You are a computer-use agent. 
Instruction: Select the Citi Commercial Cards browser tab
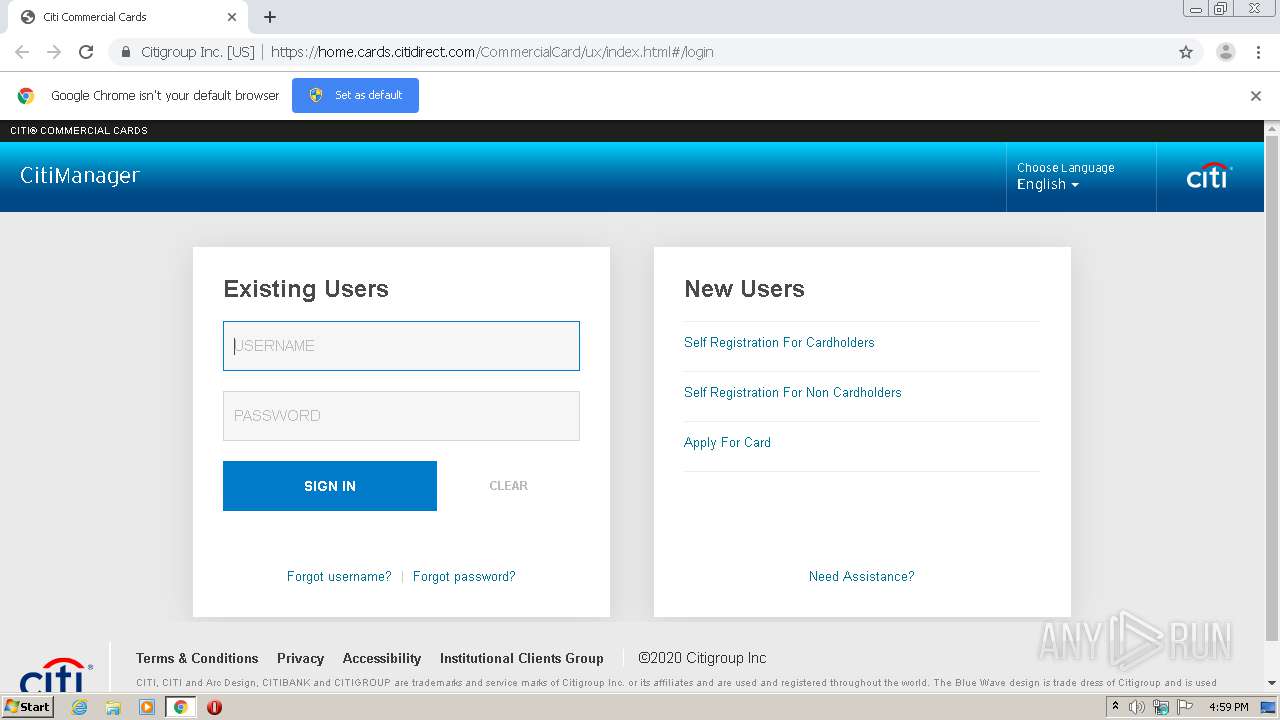coord(128,17)
